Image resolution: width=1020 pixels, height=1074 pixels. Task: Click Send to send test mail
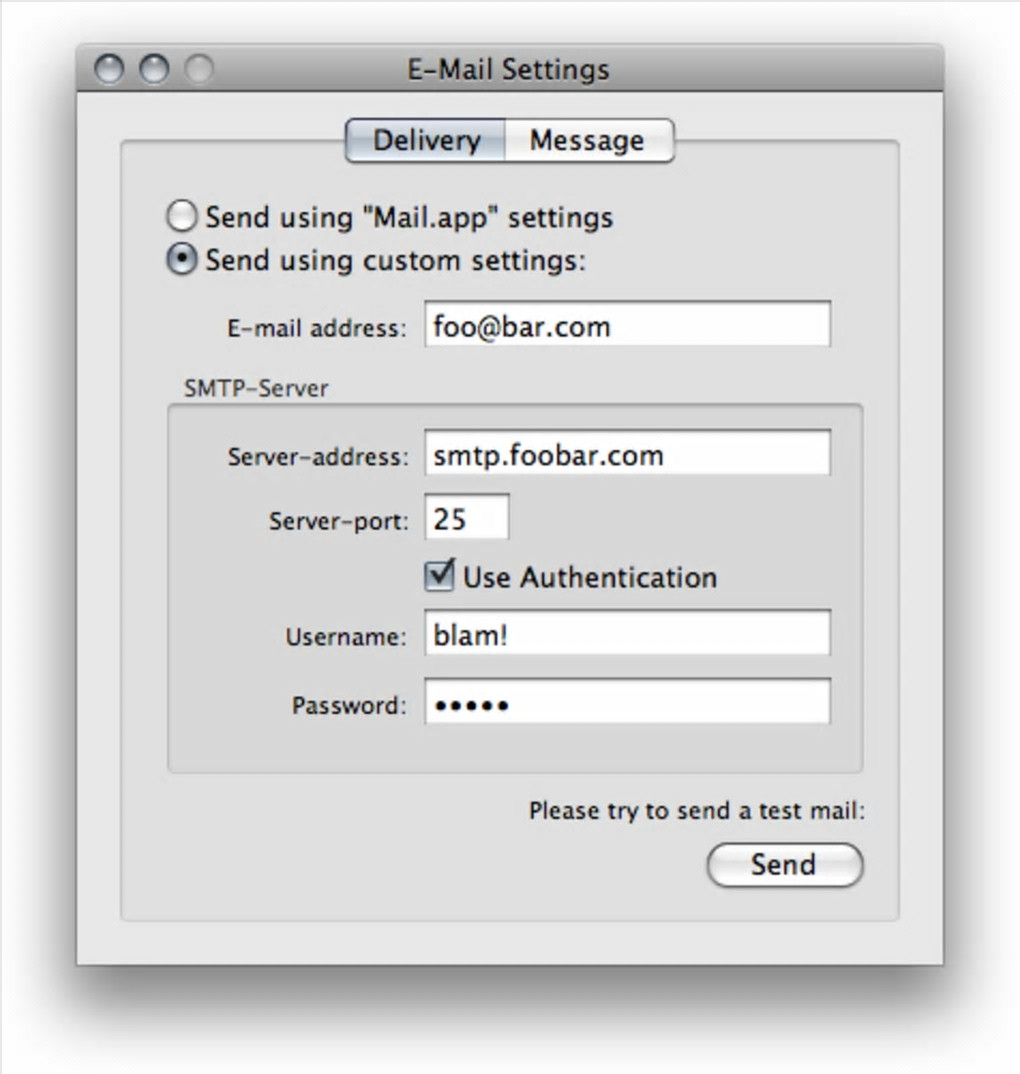(784, 865)
